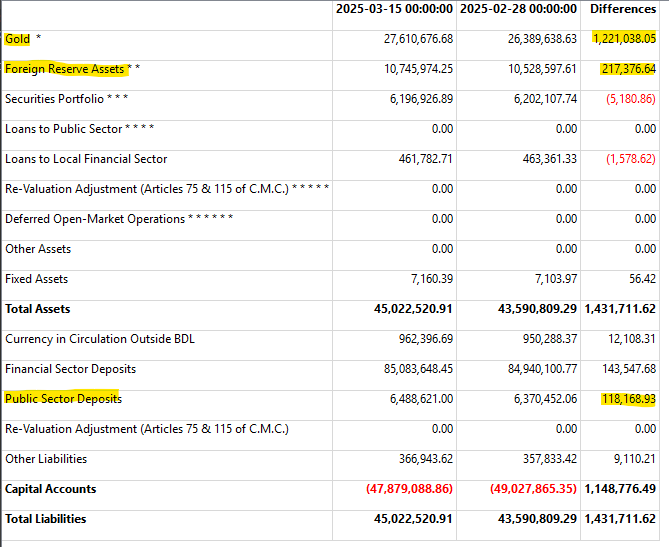Click Deferred Open-Market Operations label
The height and width of the screenshot is (547, 669).
pyautogui.click(x=119, y=219)
